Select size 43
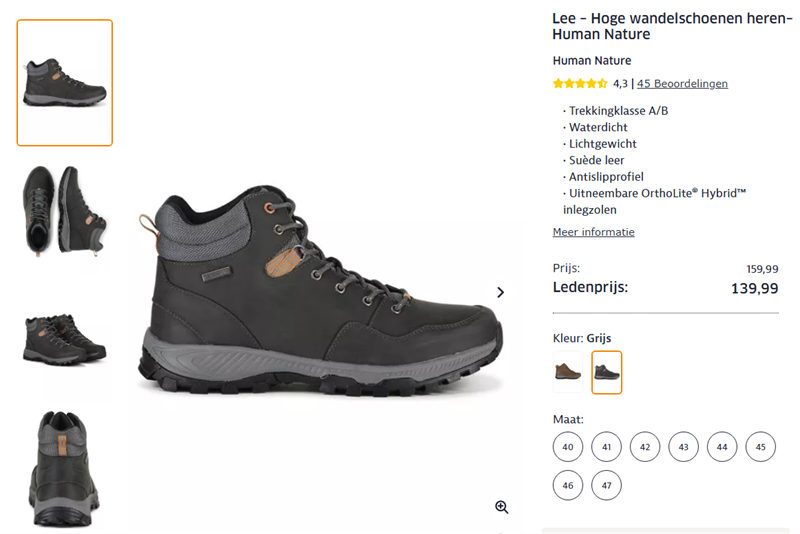The height and width of the screenshot is (534, 800). 684,447
